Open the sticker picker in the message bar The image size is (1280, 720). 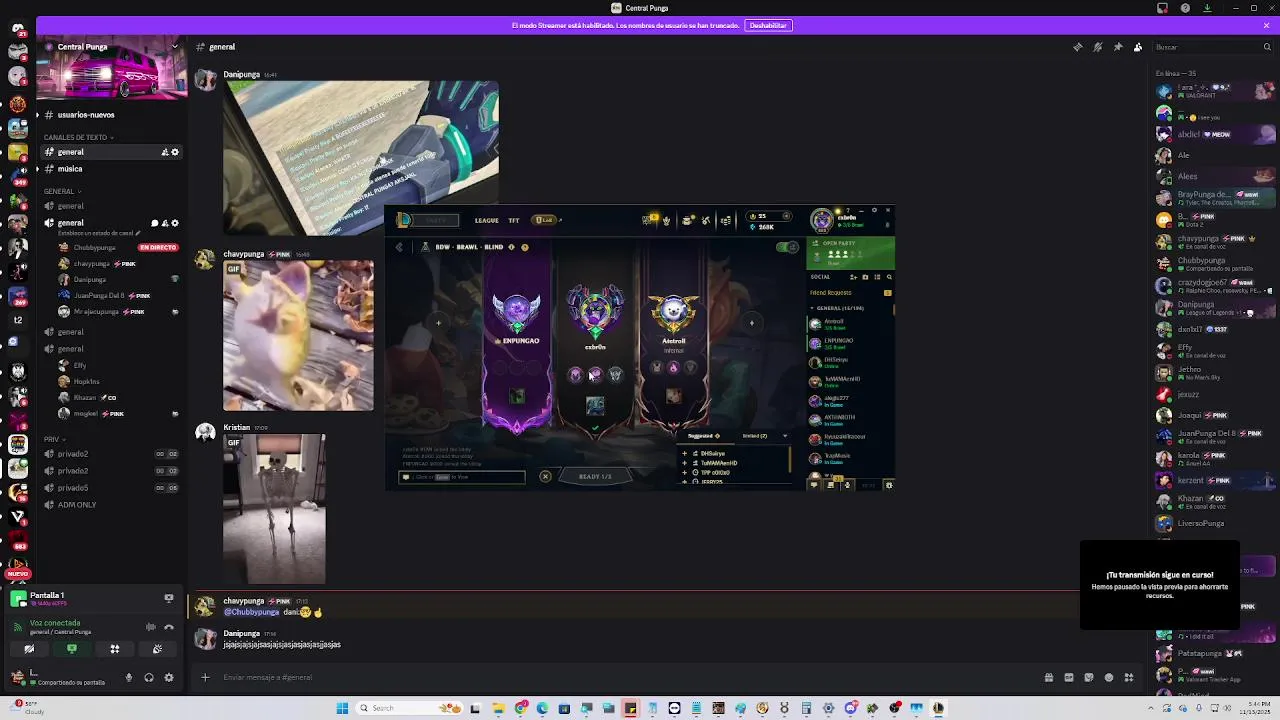click(1089, 677)
